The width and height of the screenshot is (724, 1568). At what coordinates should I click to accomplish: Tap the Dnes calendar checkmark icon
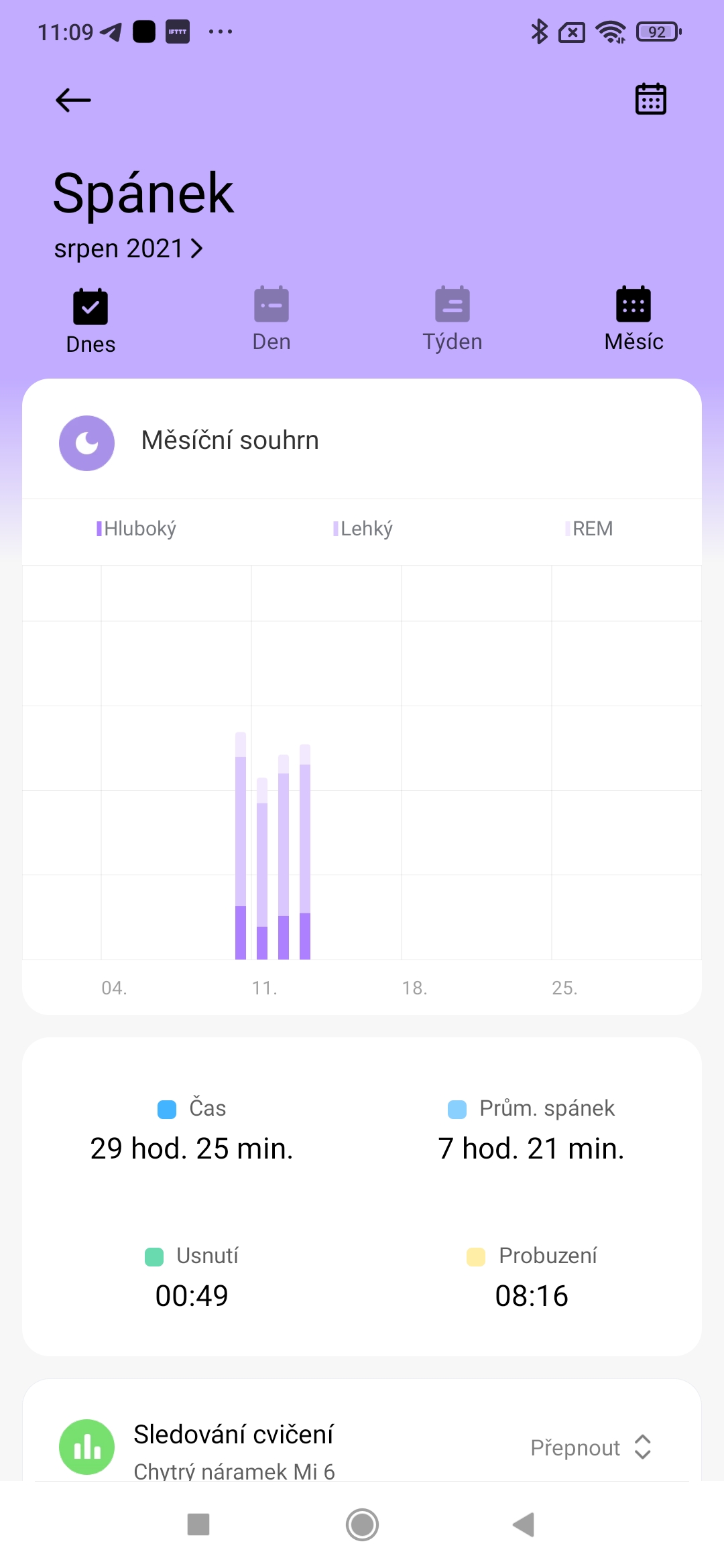(x=90, y=307)
